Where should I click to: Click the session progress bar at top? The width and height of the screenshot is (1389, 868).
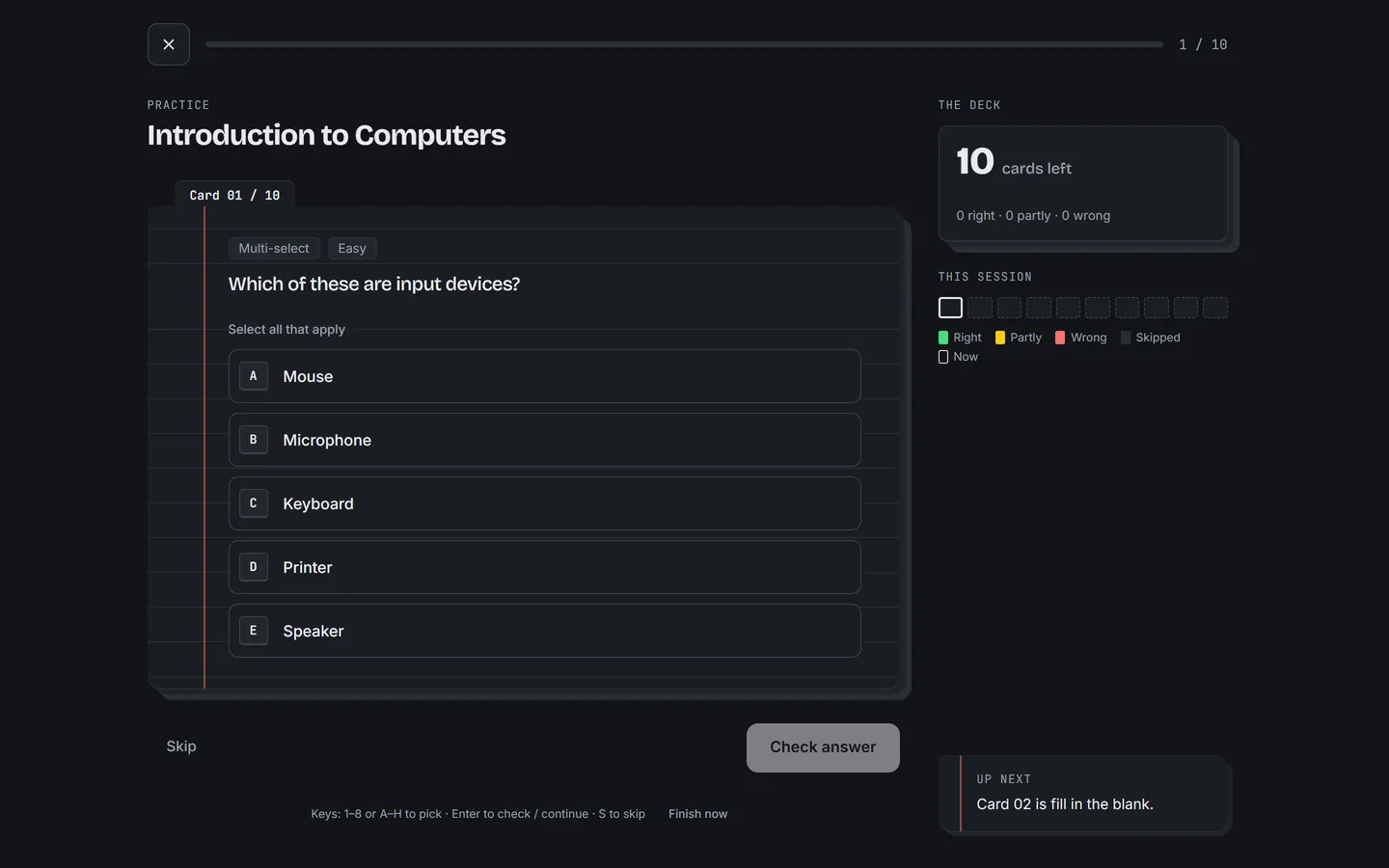684,44
